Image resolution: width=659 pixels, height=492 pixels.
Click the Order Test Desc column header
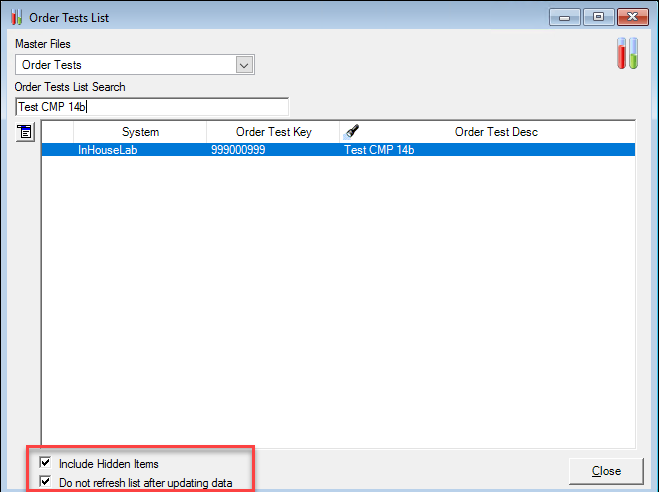[x=496, y=132]
